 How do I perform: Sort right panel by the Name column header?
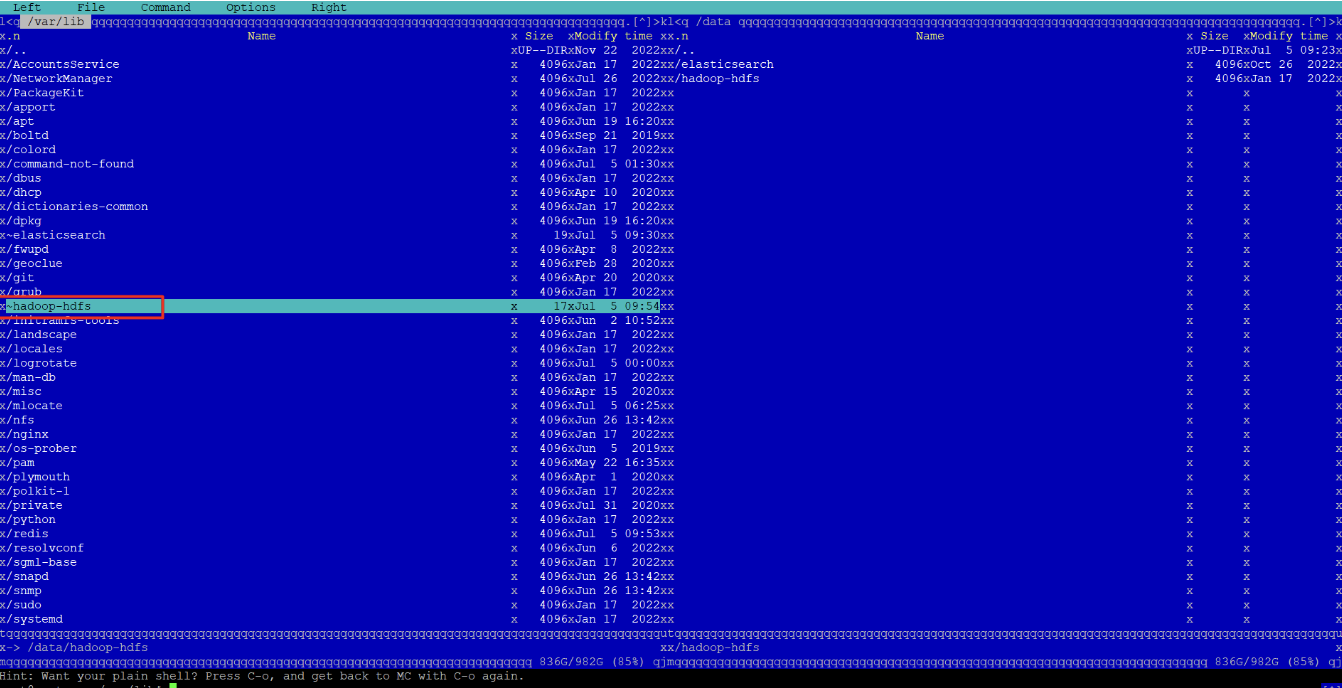tap(930, 36)
